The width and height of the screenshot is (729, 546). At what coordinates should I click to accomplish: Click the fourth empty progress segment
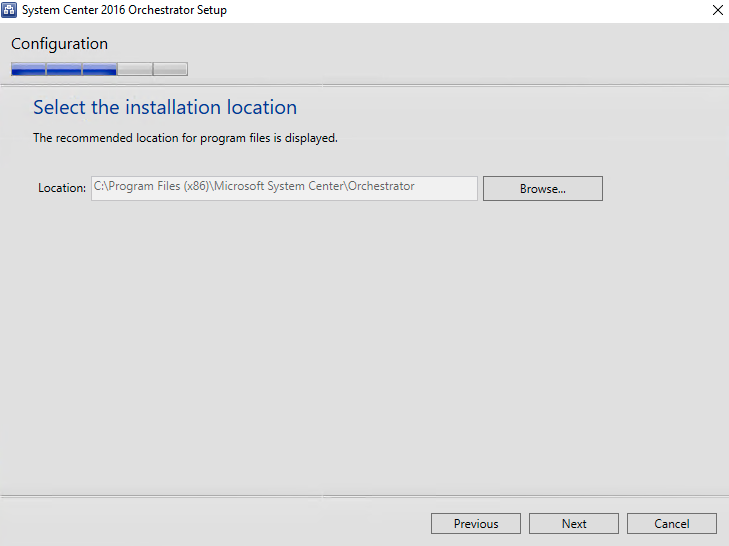[135, 69]
